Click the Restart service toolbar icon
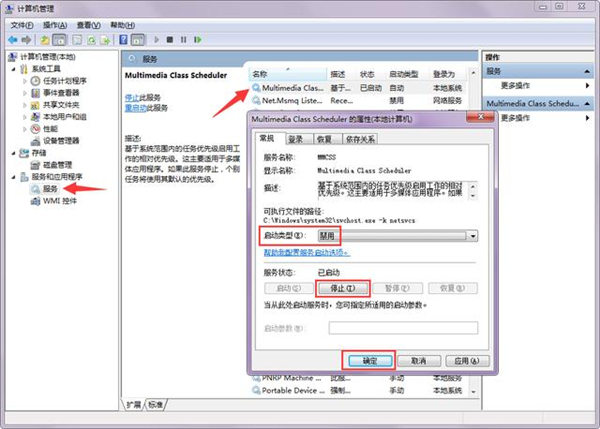600x429 pixels. pos(197,40)
